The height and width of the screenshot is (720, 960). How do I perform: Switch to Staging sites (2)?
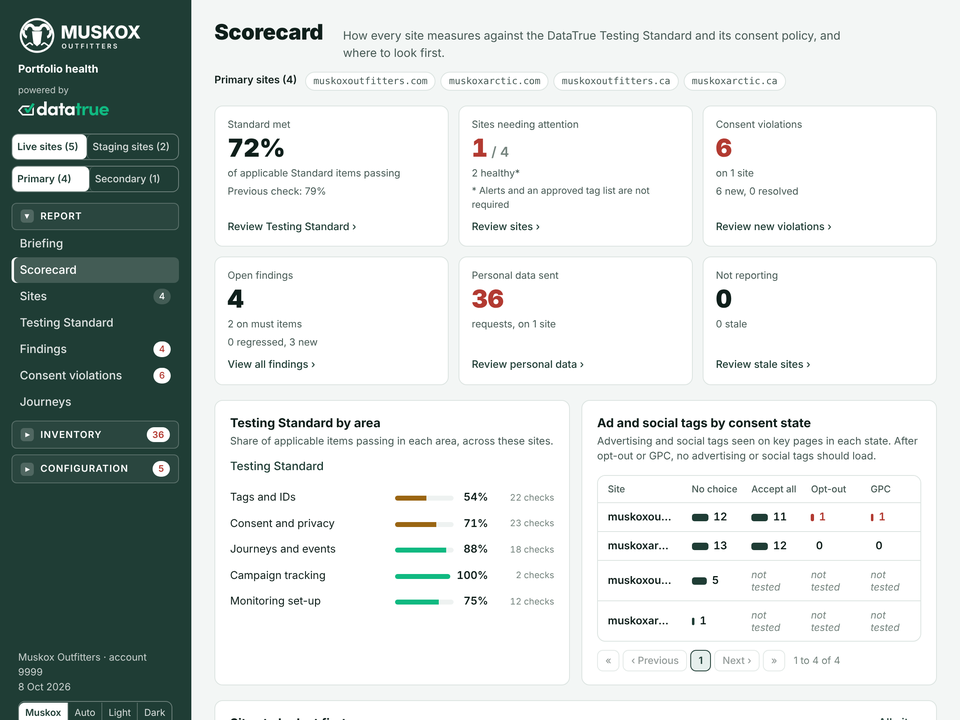pos(131,147)
